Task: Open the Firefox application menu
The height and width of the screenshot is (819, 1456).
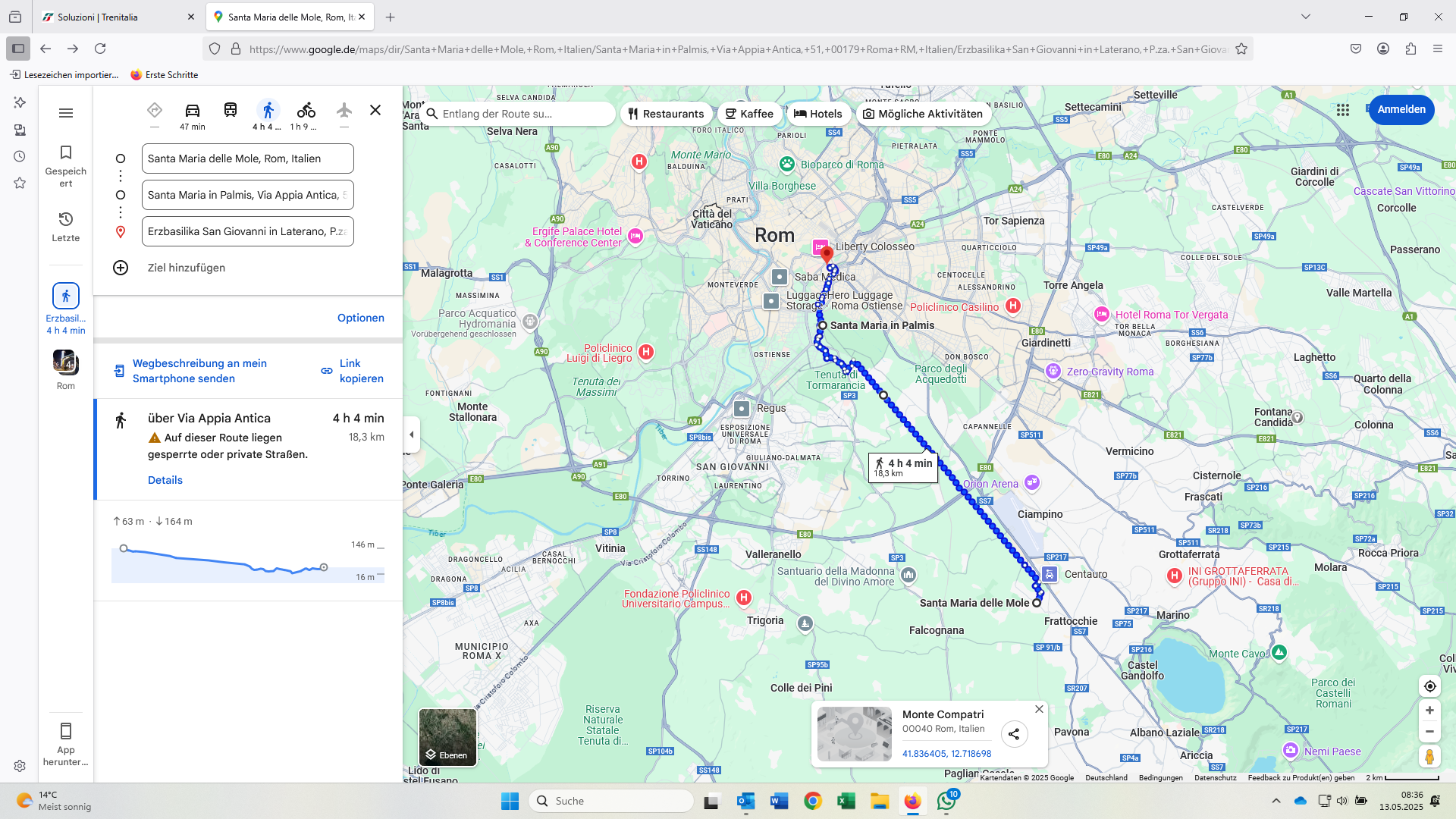Action: pyautogui.click(x=1438, y=49)
